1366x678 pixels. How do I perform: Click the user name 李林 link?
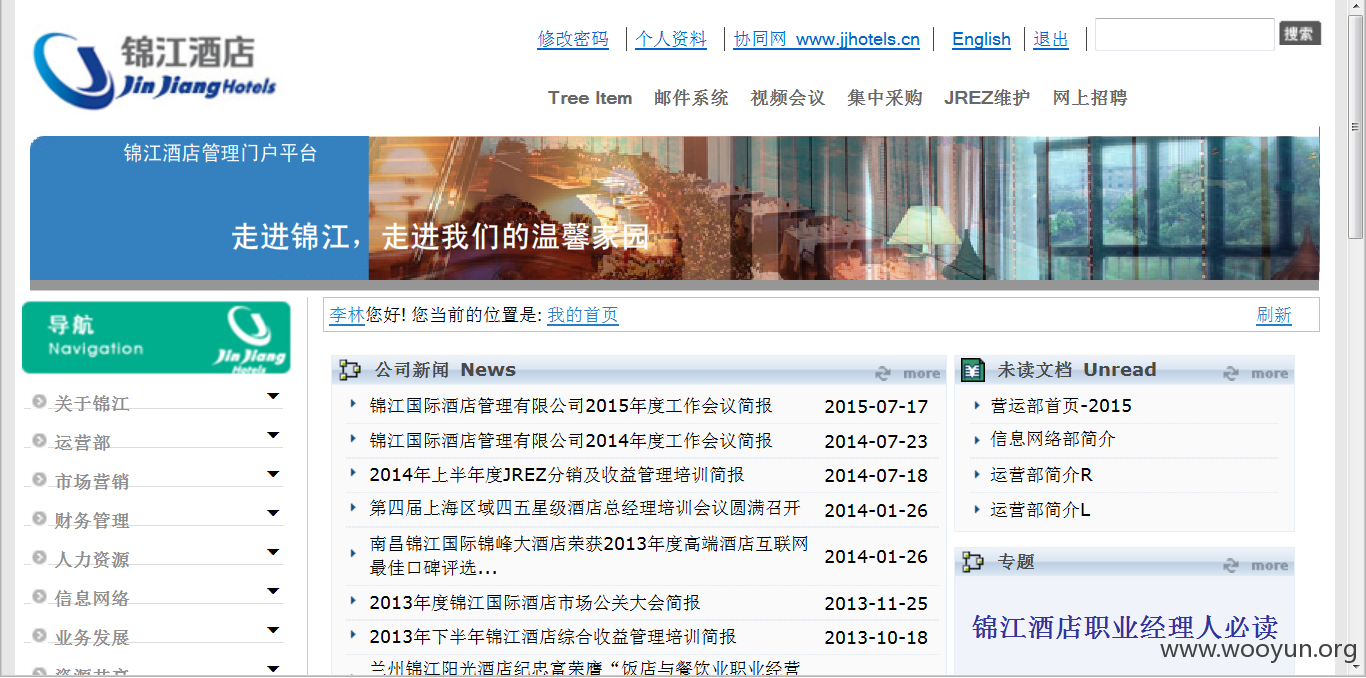pyautogui.click(x=347, y=315)
